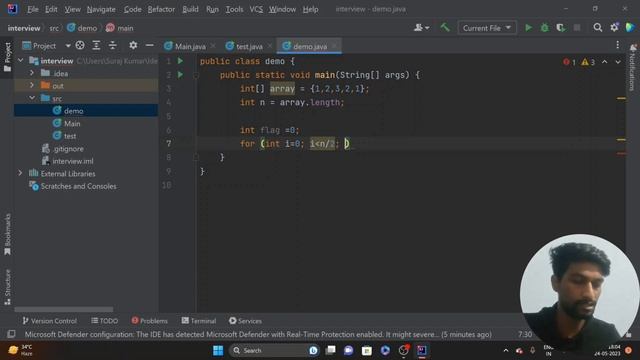Click Project panel horizontal scrollbar
640x360 pixels.
(x=64, y=309)
